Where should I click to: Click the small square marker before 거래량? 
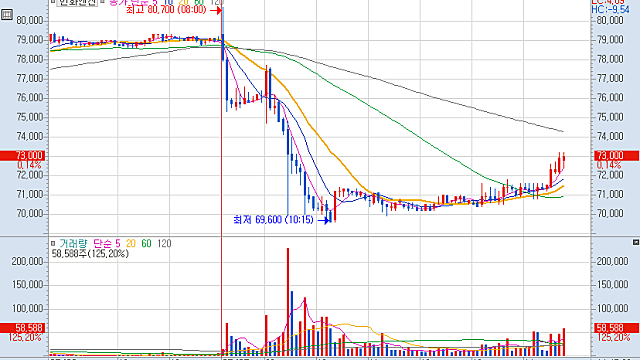[x=53, y=243]
